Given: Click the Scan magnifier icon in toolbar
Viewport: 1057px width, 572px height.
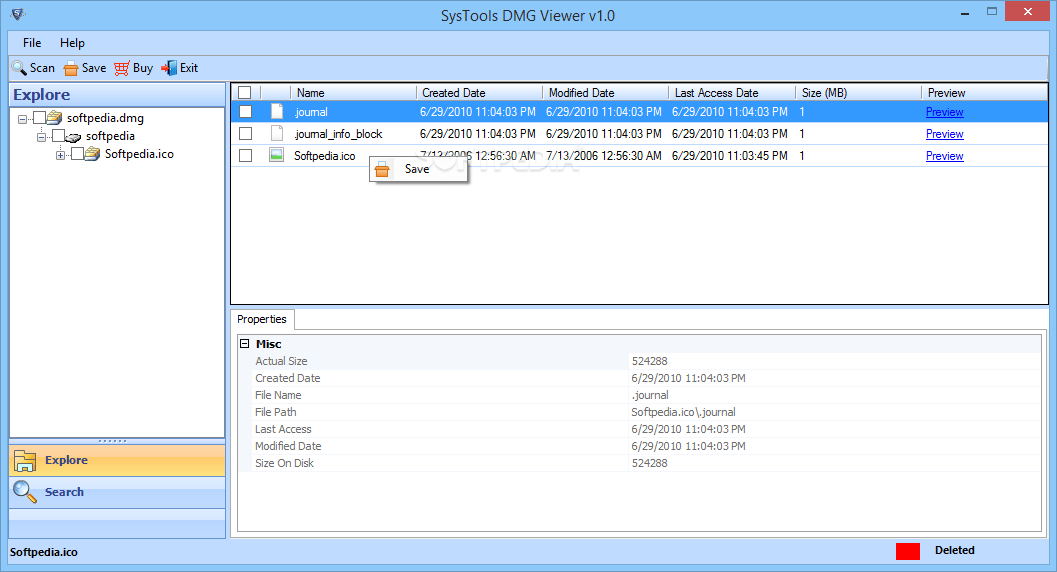Looking at the screenshot, I should click(19, 68).
